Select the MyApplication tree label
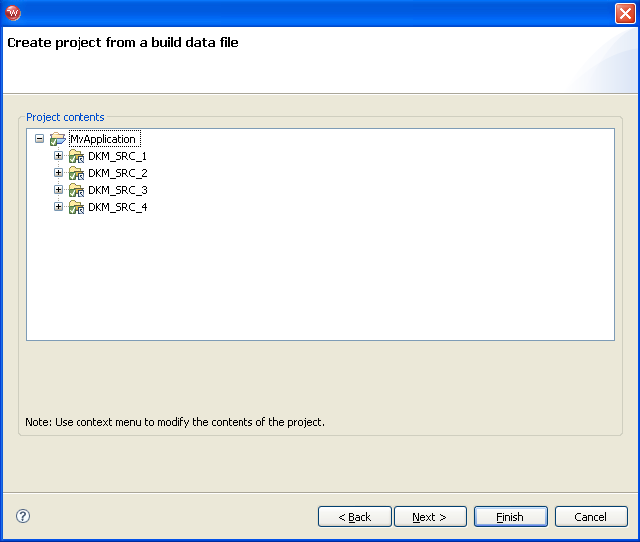Screen dimensions: 640x542 point(104,139)
